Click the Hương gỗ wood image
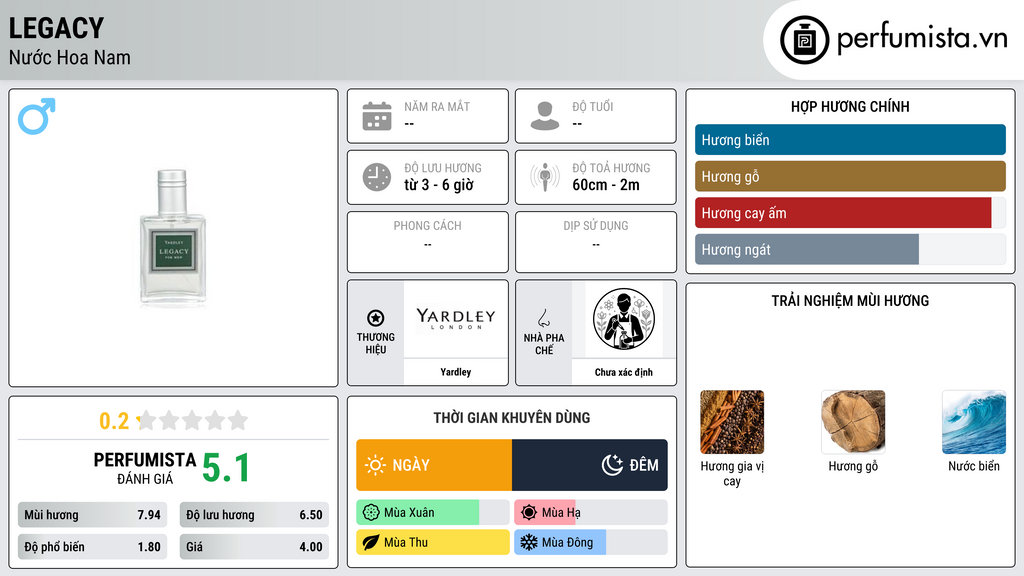The height and width of the screenshot is (576, 1024). (x=853, y=422)
